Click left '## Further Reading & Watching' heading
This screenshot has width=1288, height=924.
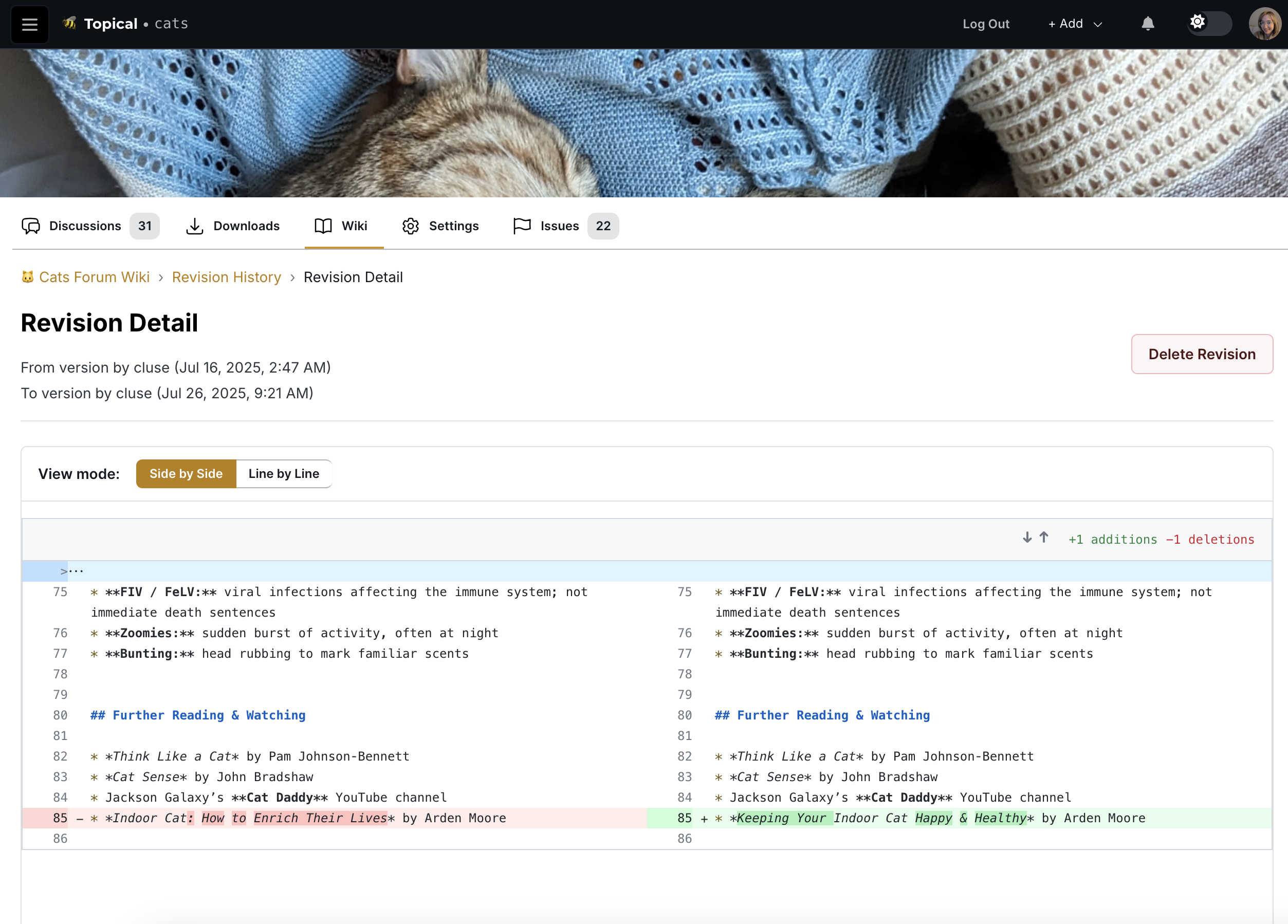click(198, 715)
